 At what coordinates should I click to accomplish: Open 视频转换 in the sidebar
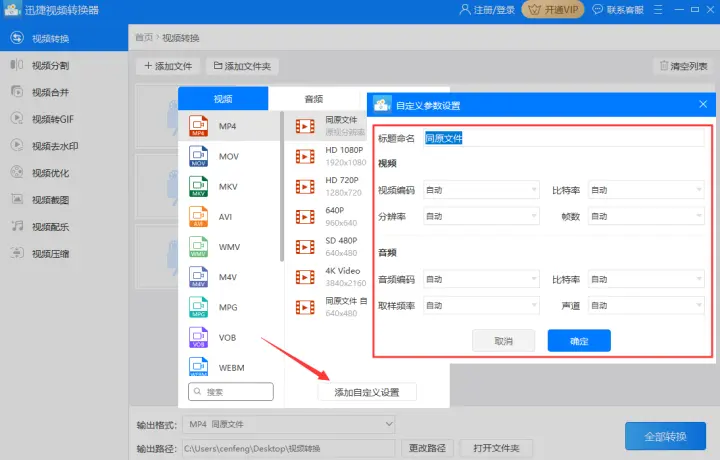point(64,38)
